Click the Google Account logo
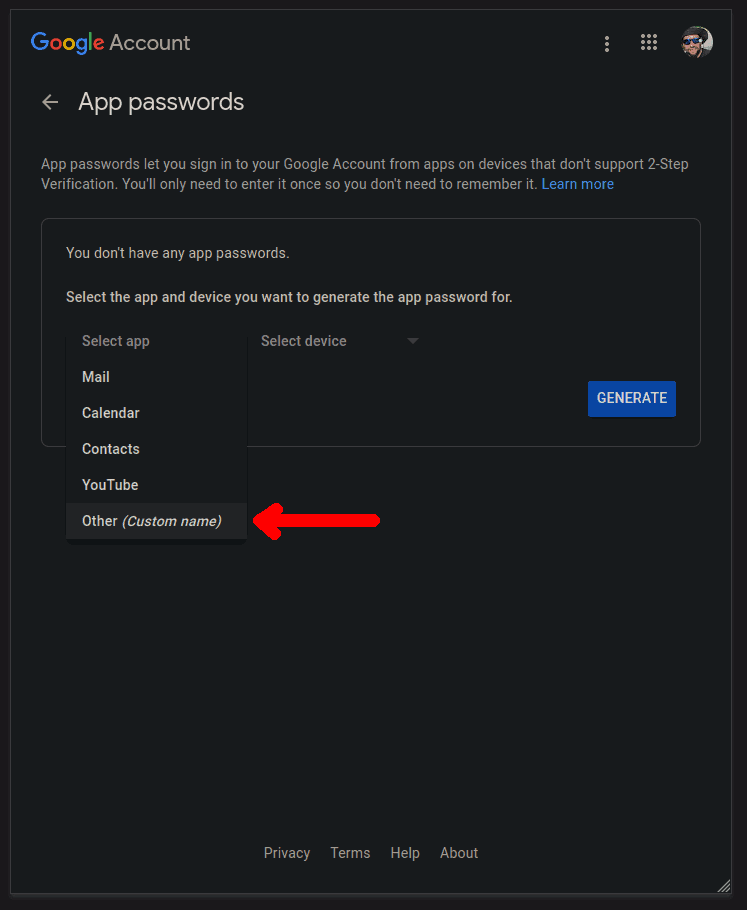 pos(110,43)
